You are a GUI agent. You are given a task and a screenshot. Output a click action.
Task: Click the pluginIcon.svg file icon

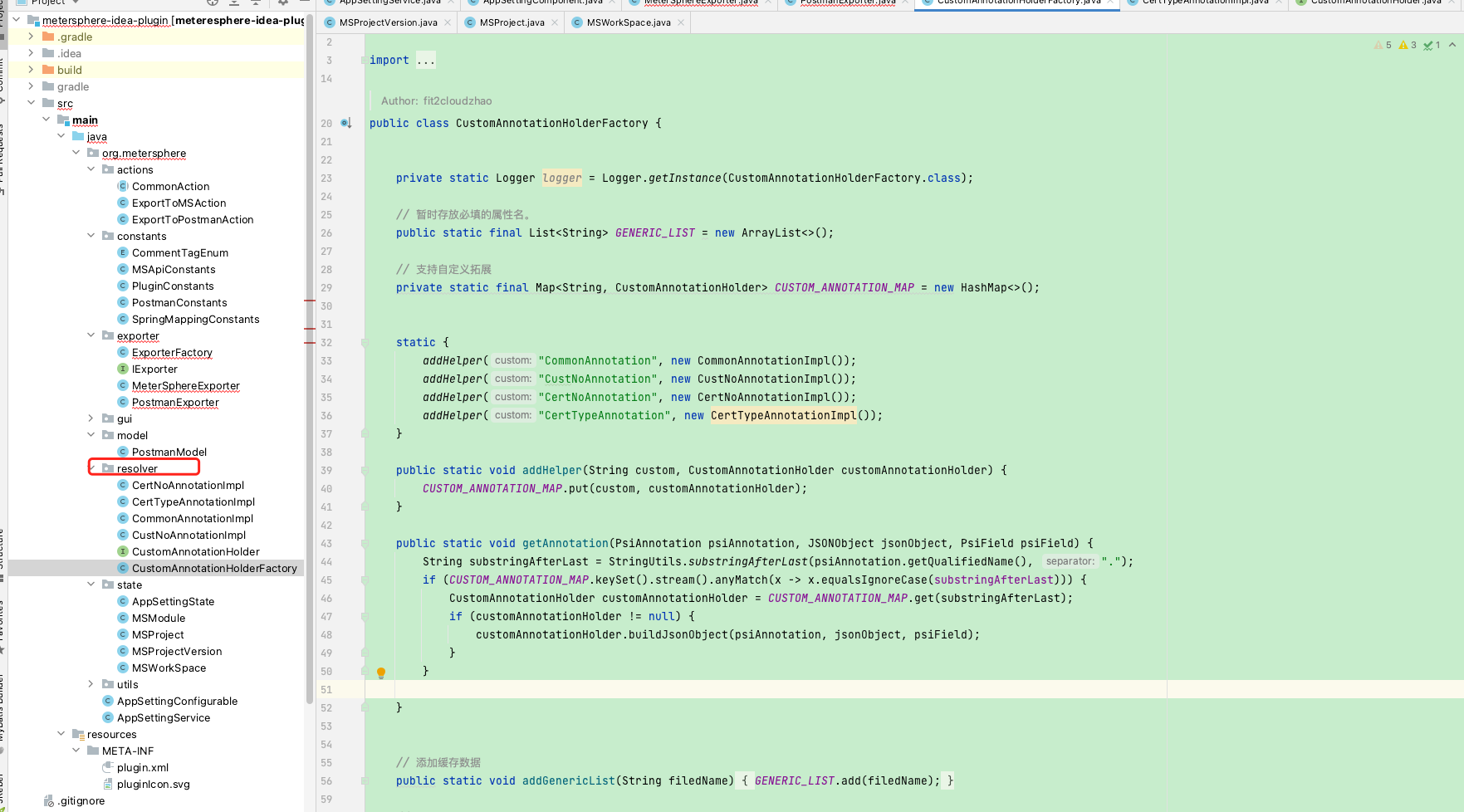[108, 784]
